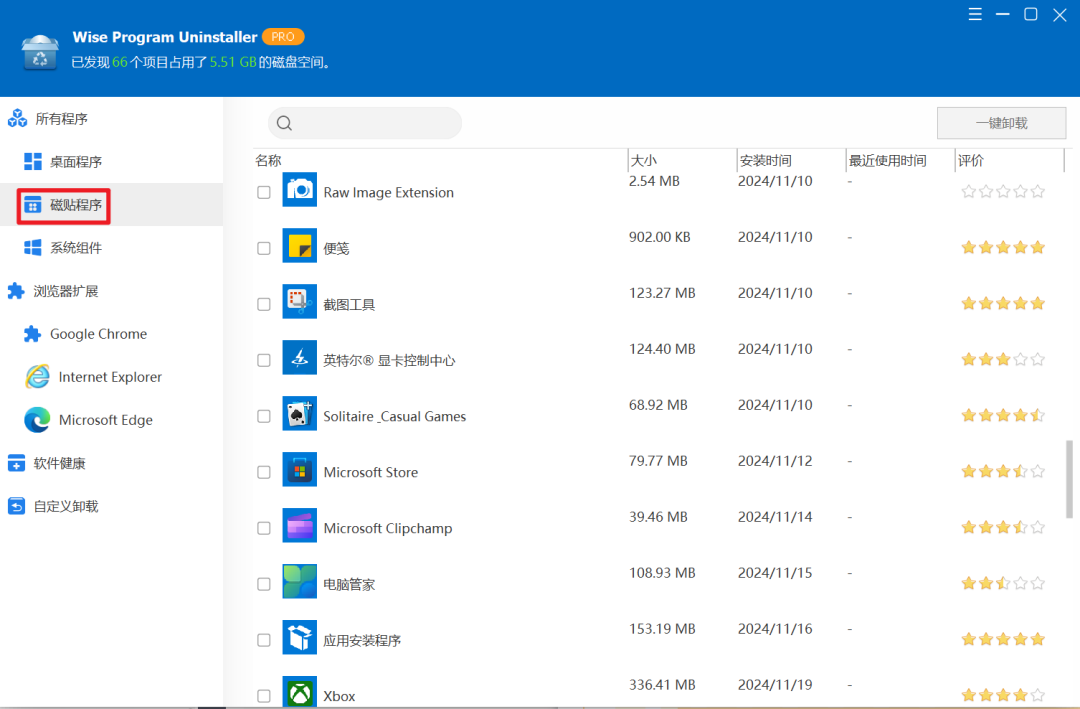Image resolution: width=1080 pixels, height=709 pixels.
Task: Switch to Google Chrome extensions
Action: coord(98,334)
